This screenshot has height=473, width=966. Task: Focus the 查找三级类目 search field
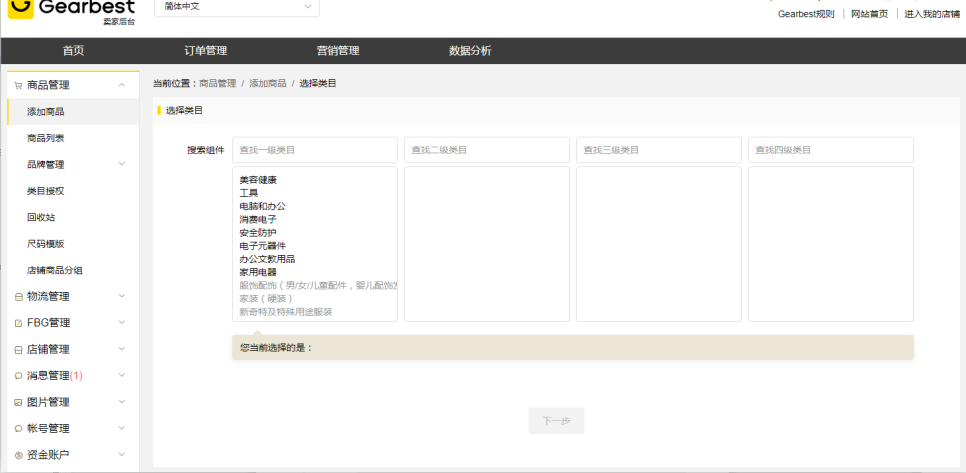tap(659, 150)
